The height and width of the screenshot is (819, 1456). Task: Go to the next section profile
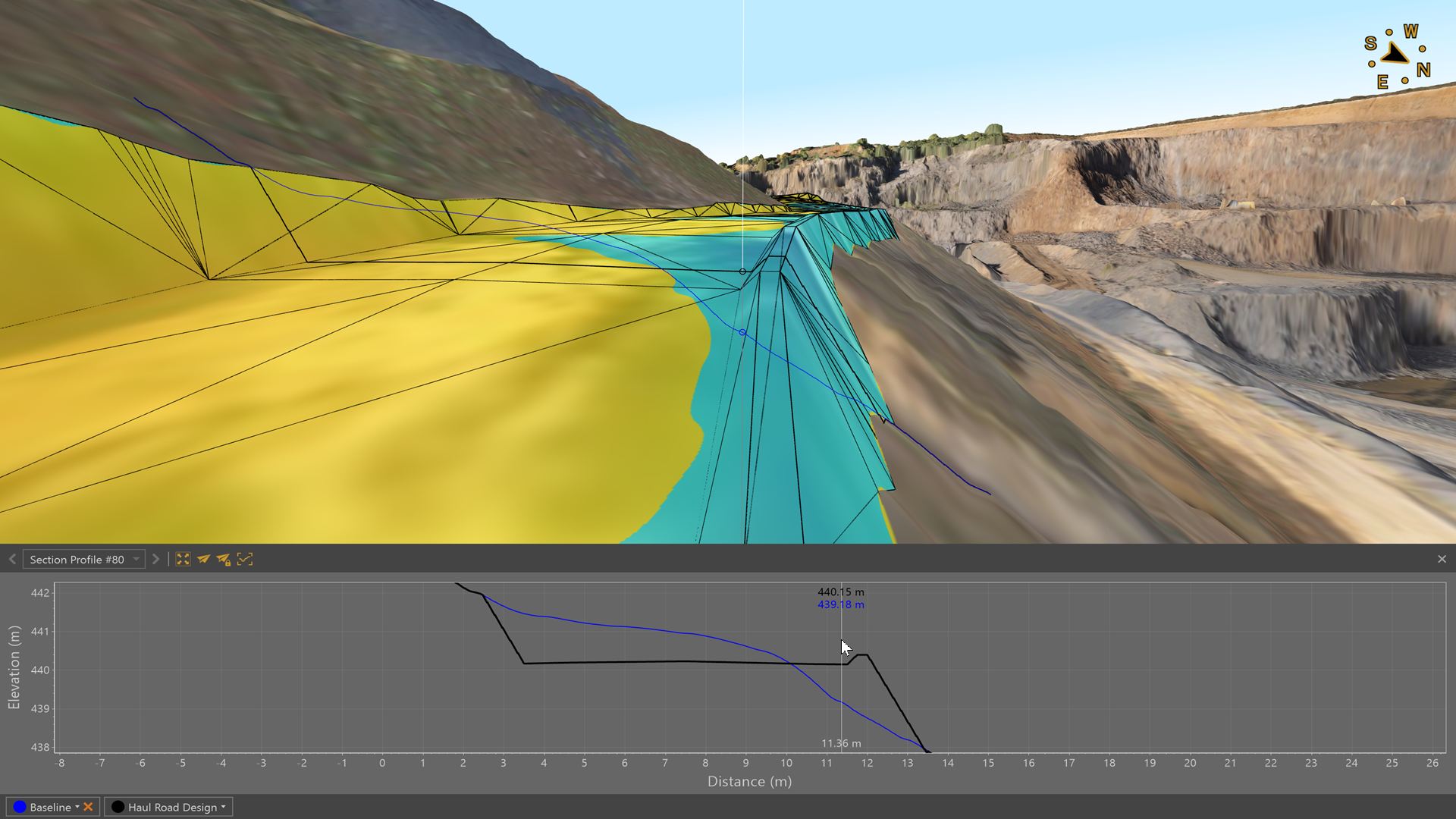click(155, 559)
